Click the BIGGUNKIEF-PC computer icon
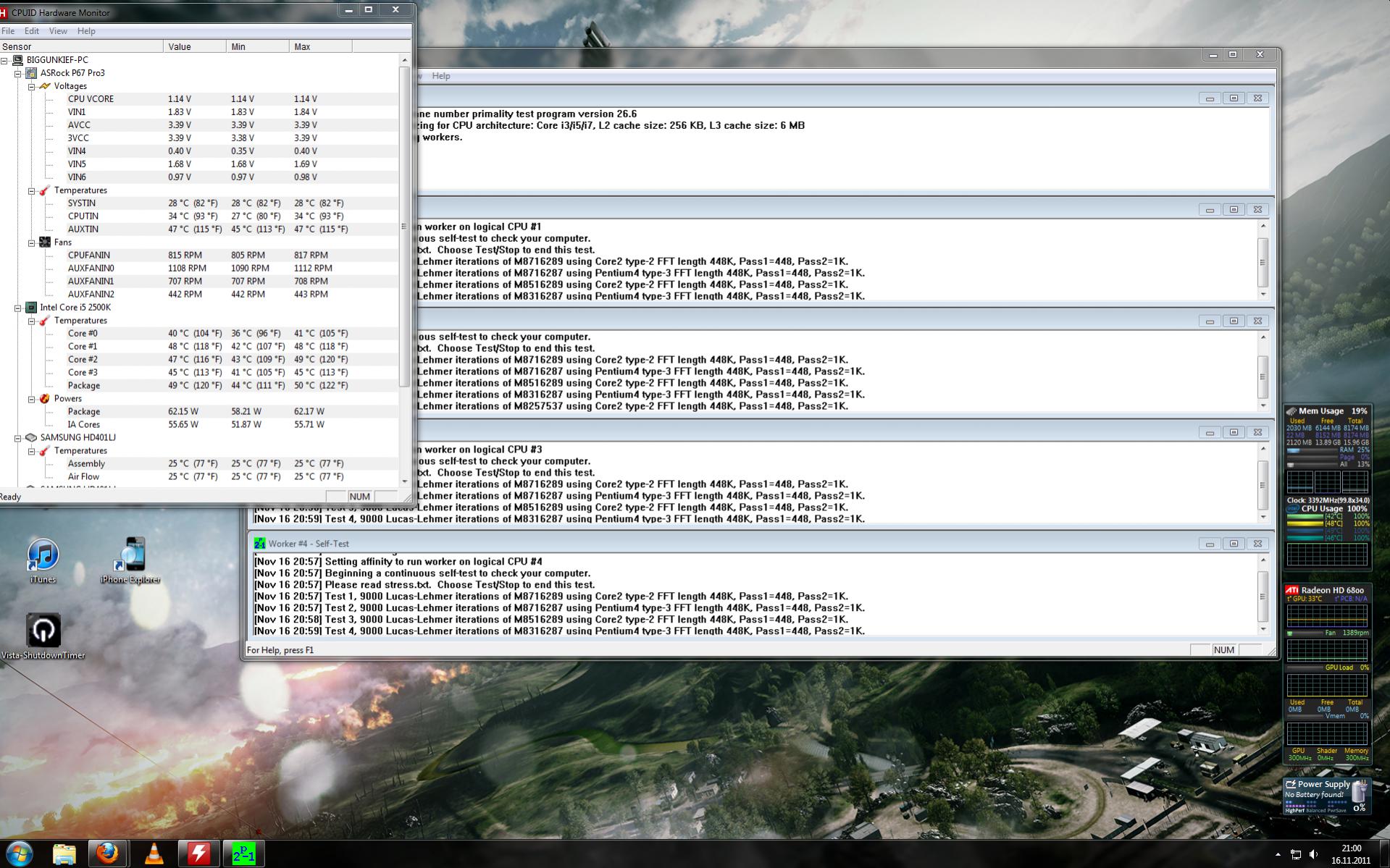Viewport: 1390px width, 868px height. pos(17,60)
